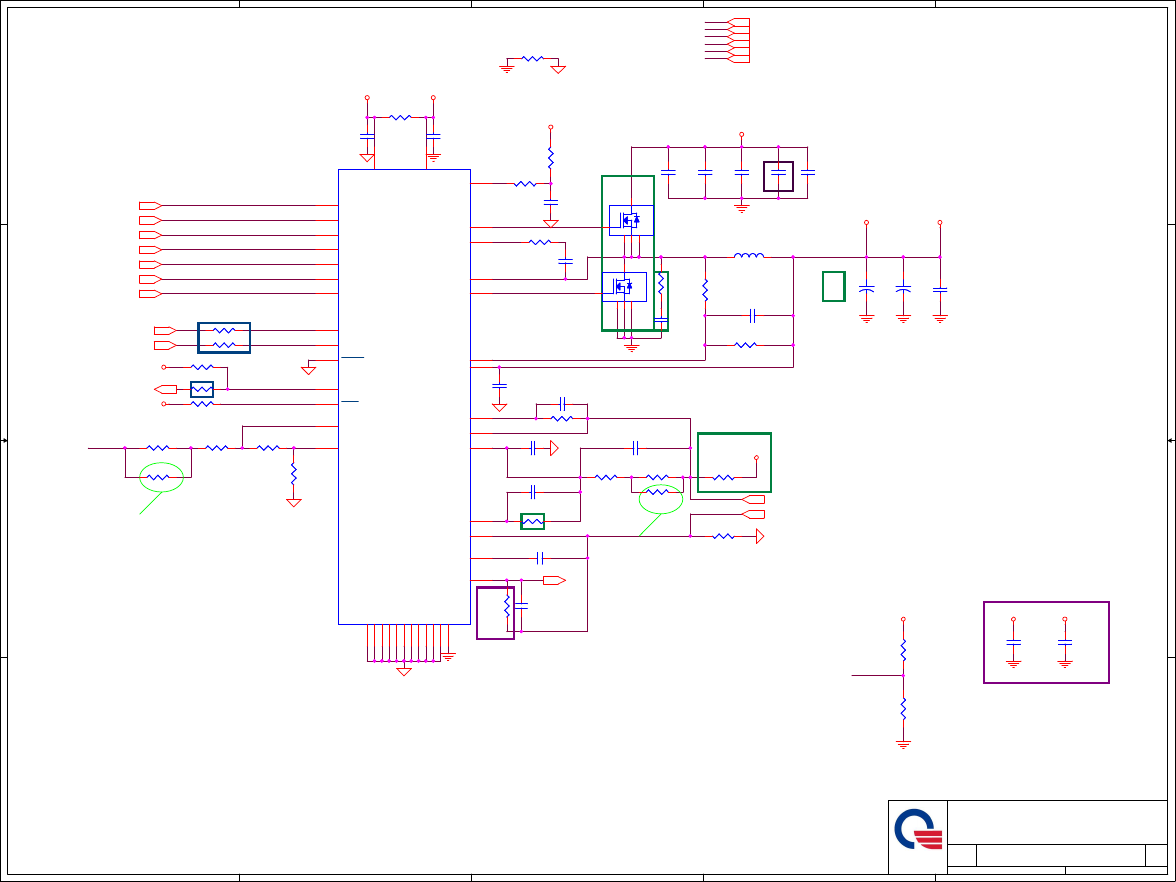Select the inductor symbol on the output rail
Viewport: 1176px width, 882px height.
(748, 256)
